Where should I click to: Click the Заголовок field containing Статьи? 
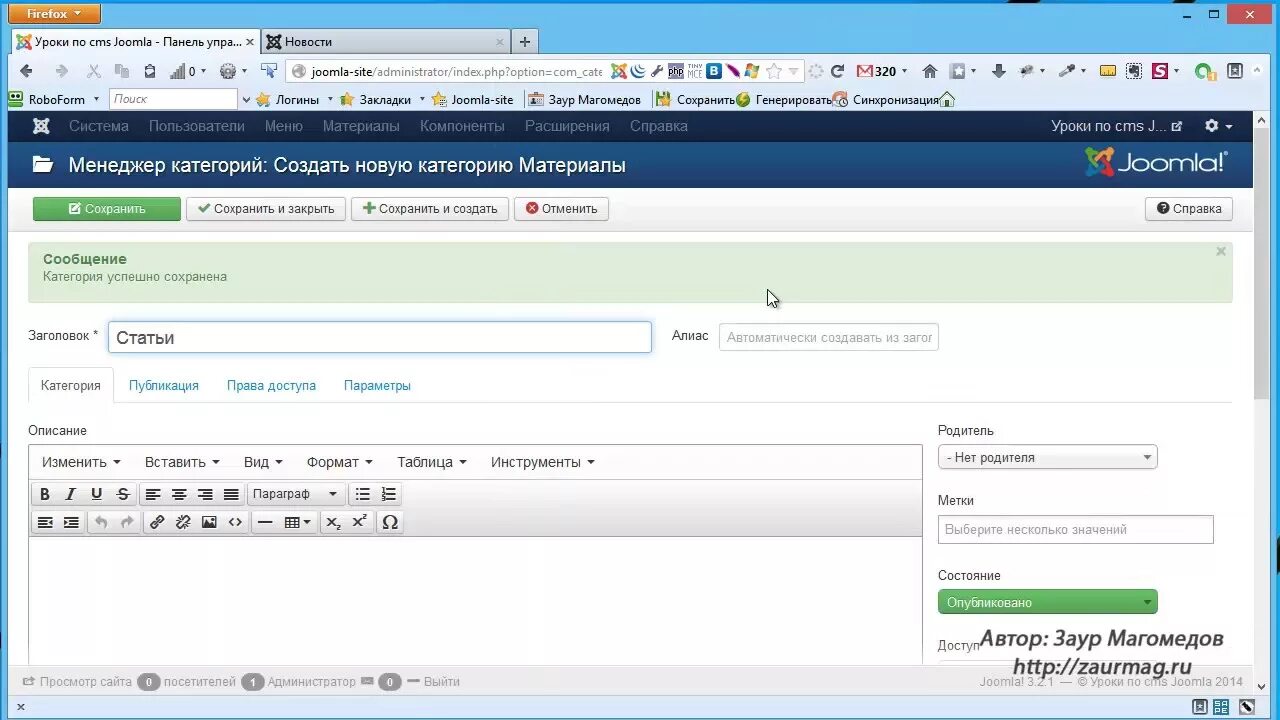click(x=380, y=337)
